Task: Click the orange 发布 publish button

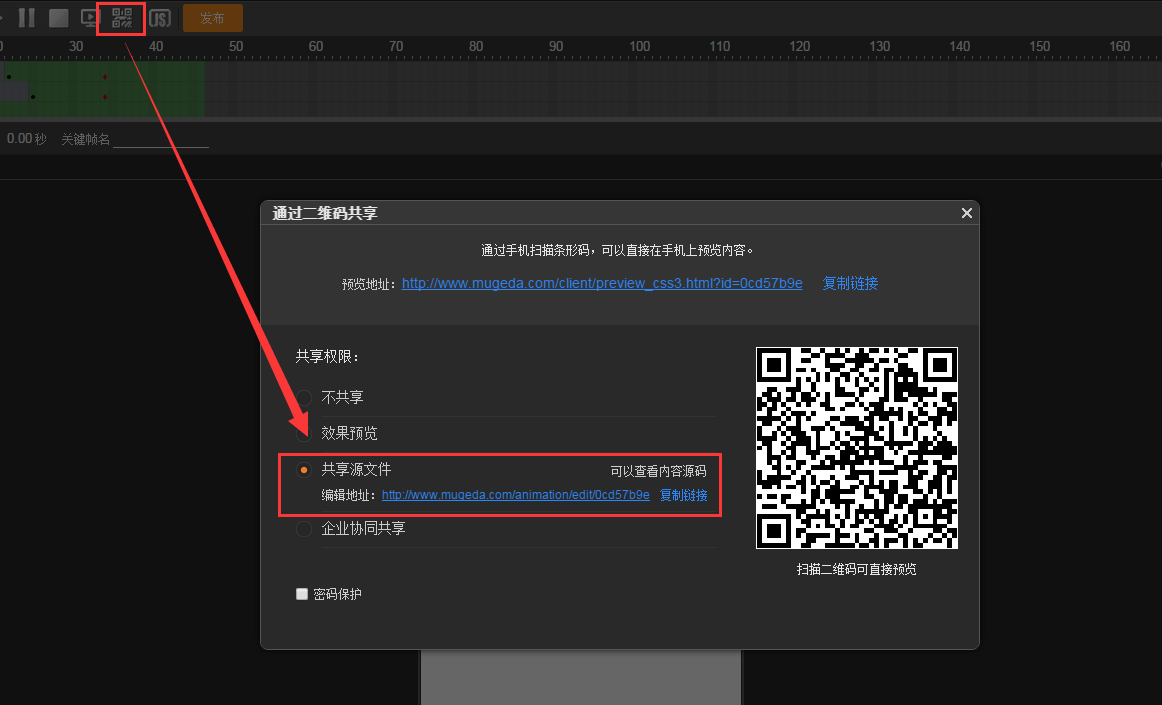Action: pos(213,18)
